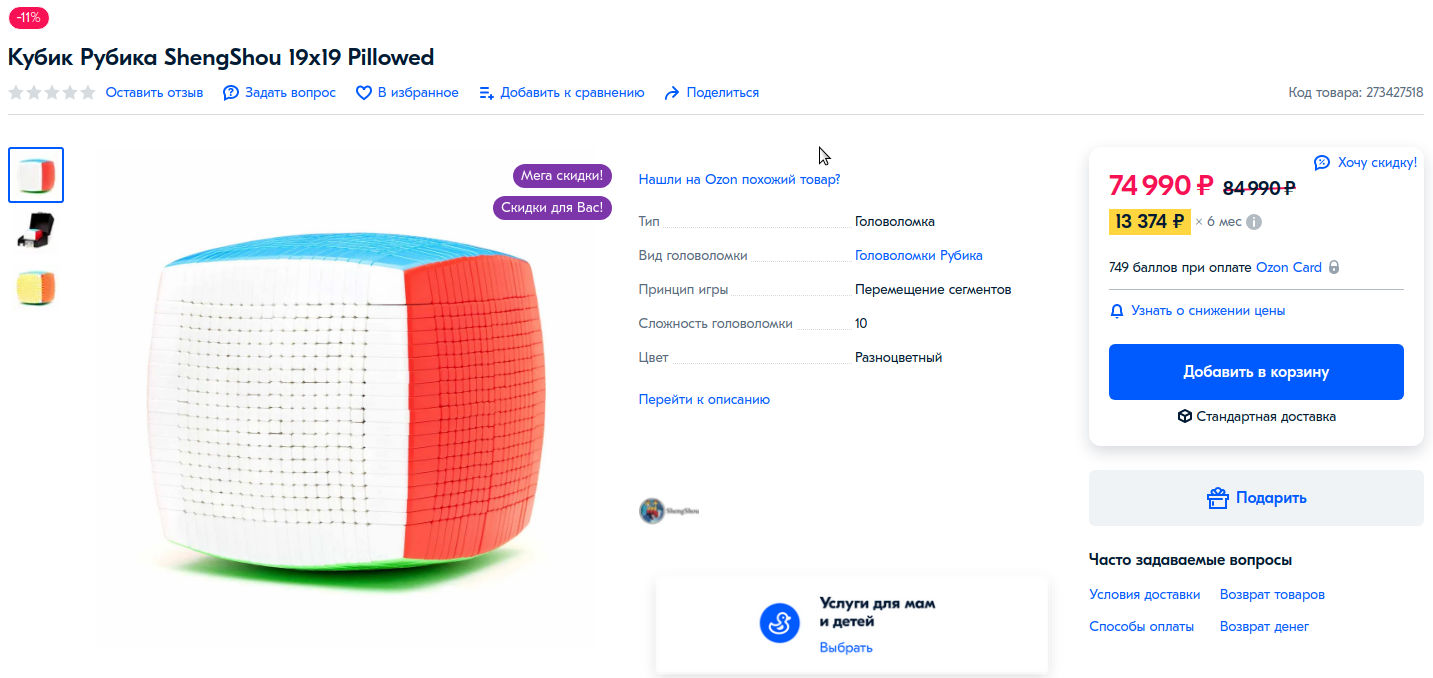Click the lock icon next to Ozon Card
1433x678 pixels.
click(1334, 268)
